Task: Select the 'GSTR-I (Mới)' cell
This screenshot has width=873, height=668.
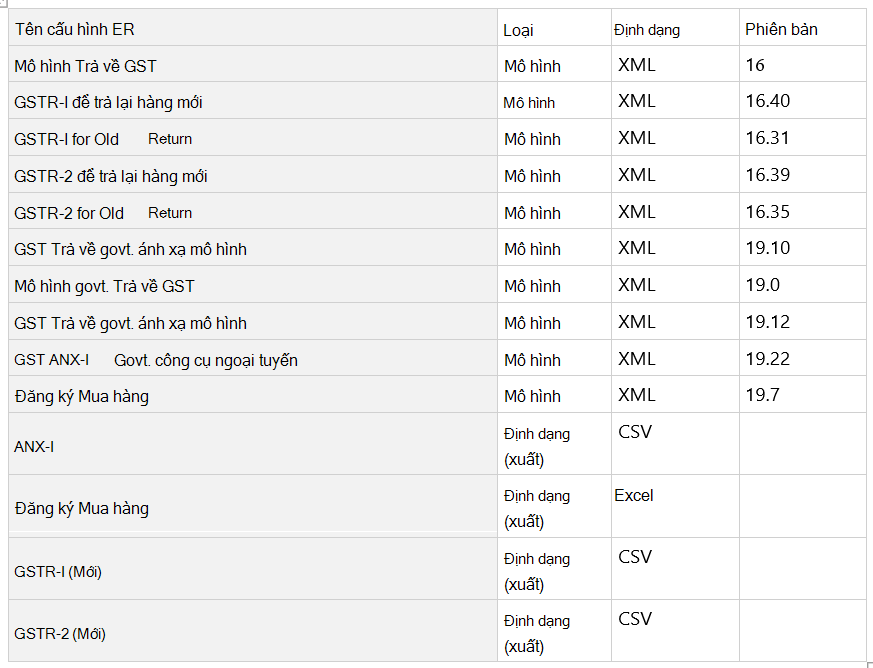Action: (x=253, y=569)
